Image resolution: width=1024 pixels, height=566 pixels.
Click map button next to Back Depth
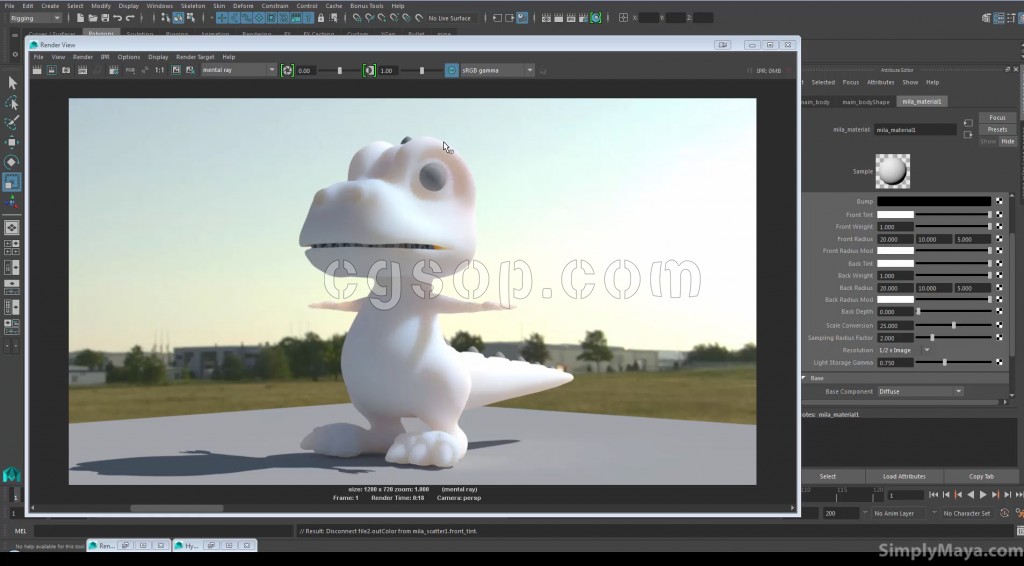coord(999,311)
